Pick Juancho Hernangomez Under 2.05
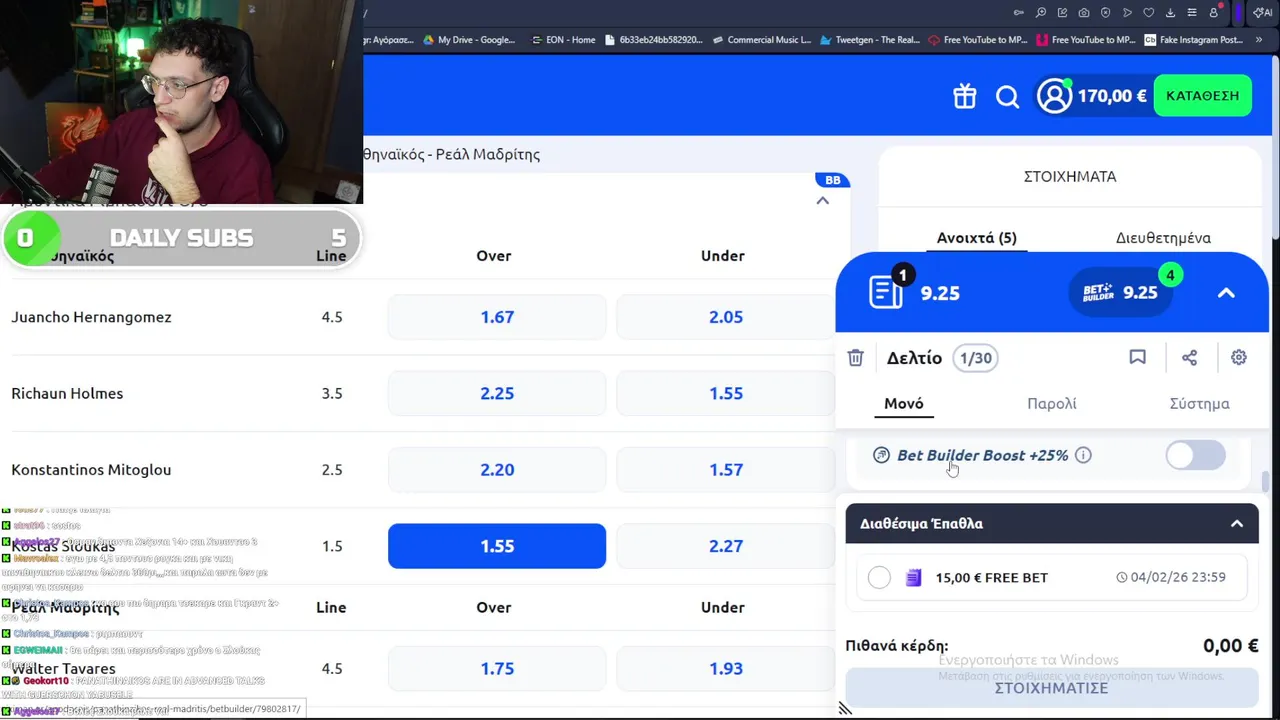1280x720 pixels. tap(726, 317)
